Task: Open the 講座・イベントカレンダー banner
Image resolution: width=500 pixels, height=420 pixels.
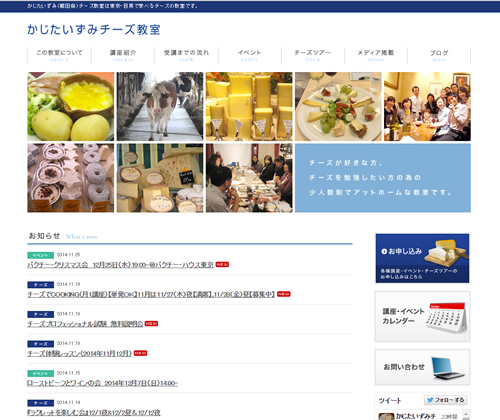Action: point(422,316)
